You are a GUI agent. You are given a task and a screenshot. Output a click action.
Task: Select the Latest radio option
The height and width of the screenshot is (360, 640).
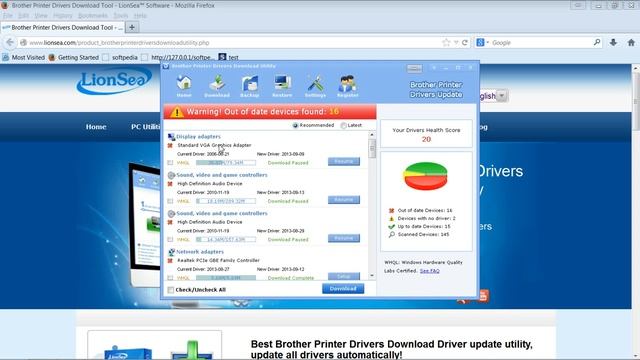coord(344,125)
